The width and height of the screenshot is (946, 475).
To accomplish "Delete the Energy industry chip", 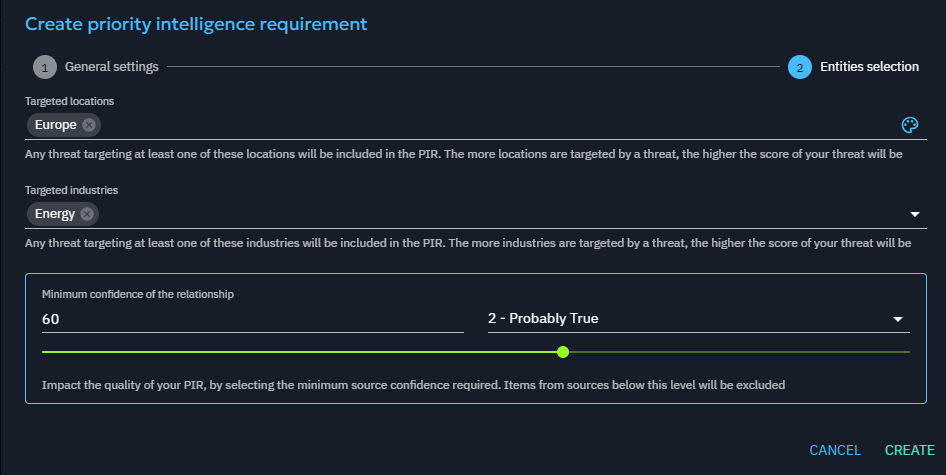I will coord(87,214).
